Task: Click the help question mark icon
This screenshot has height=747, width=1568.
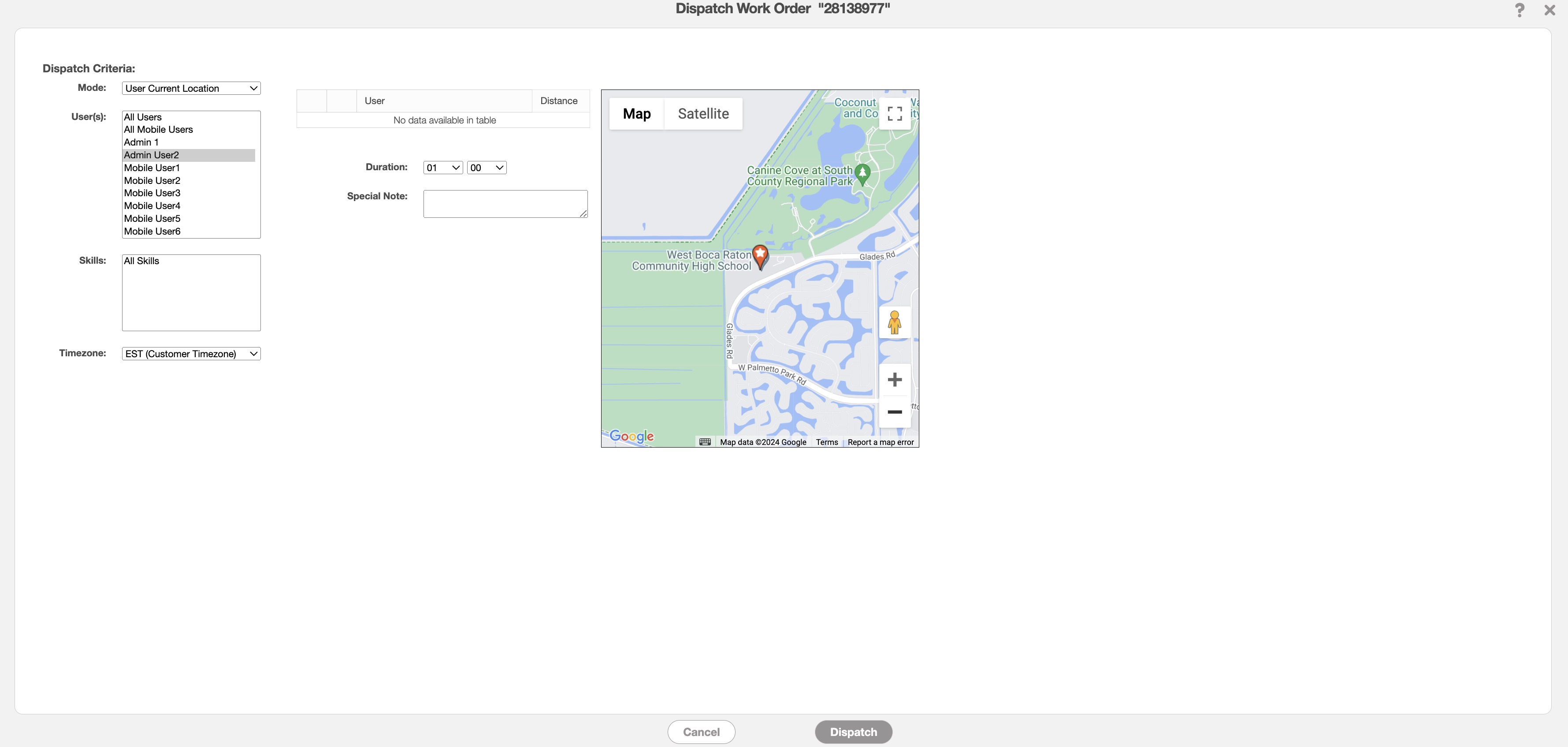Action: tap(1520, 10)
